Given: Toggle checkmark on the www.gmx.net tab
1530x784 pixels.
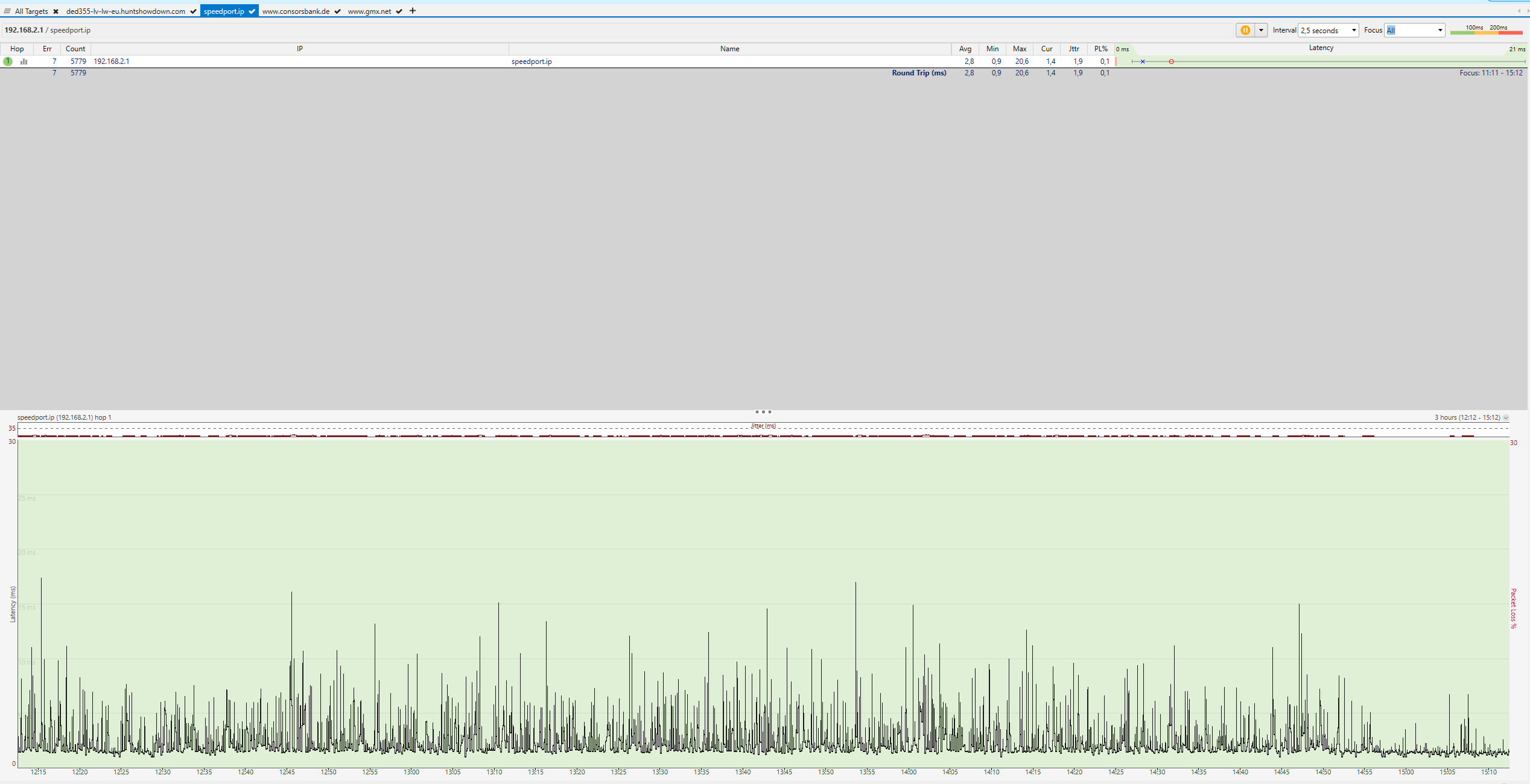Looking at the screenshot, I should pyautogui.click(x=399, y=11).
